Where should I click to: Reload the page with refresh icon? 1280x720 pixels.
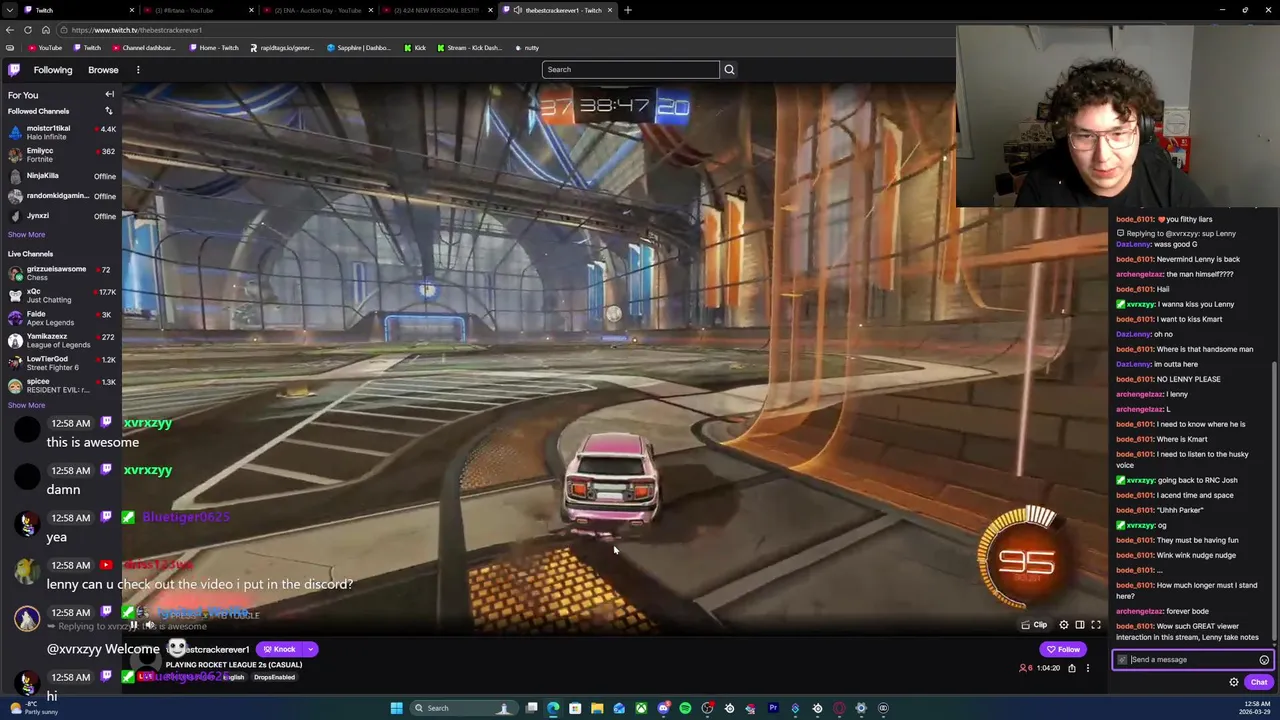(x=28, y=30)
